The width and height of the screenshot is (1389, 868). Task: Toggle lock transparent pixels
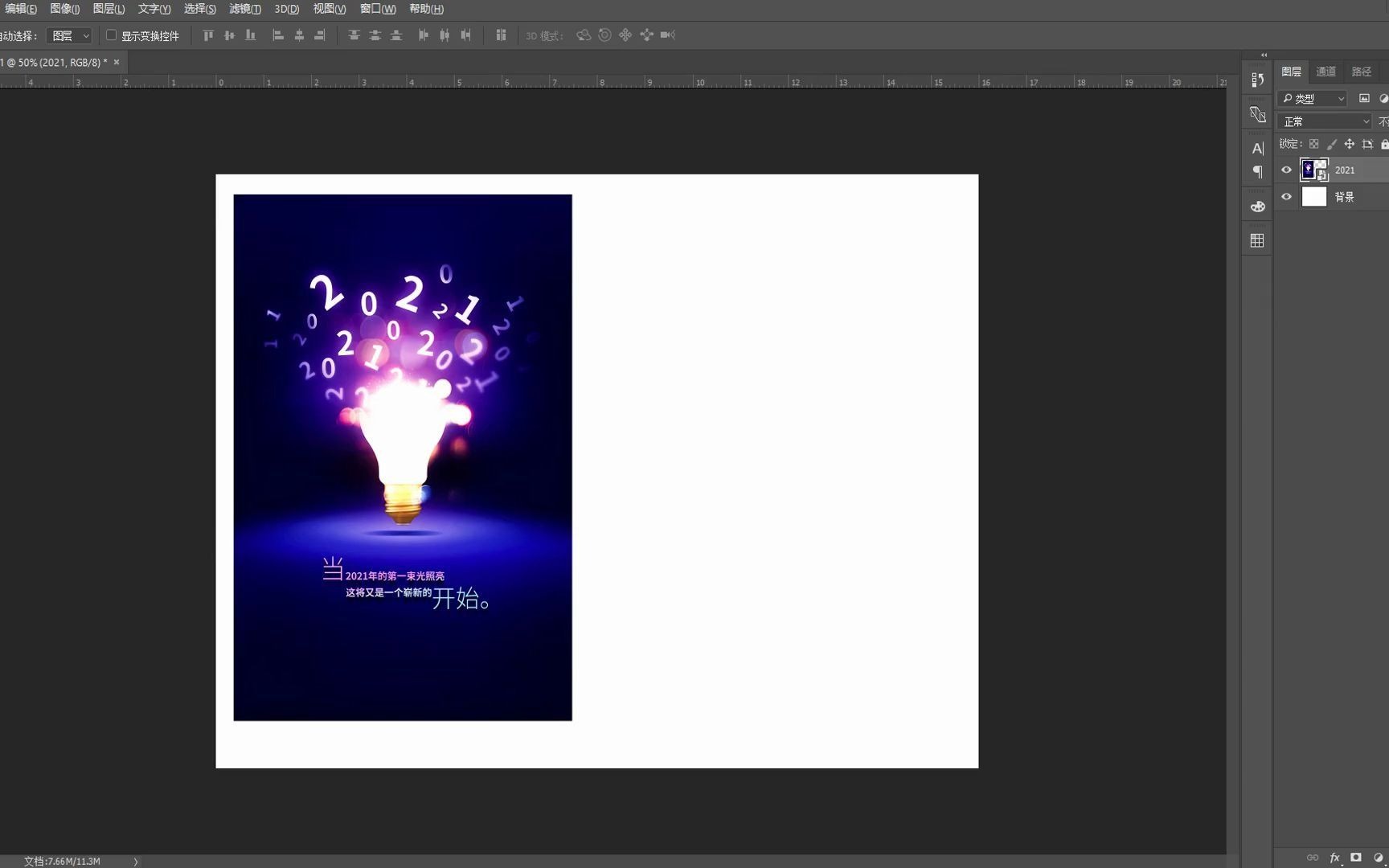click(x=1313, y=144)
